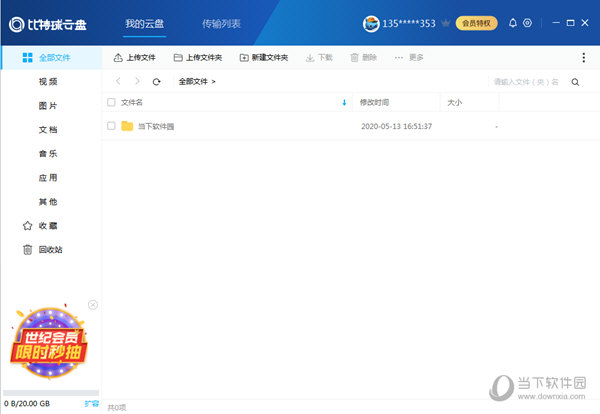Viewport: 600px width, 414px height.
Task: Open 回收站 recycle bin in the sidebar
Action: (50, 249)
